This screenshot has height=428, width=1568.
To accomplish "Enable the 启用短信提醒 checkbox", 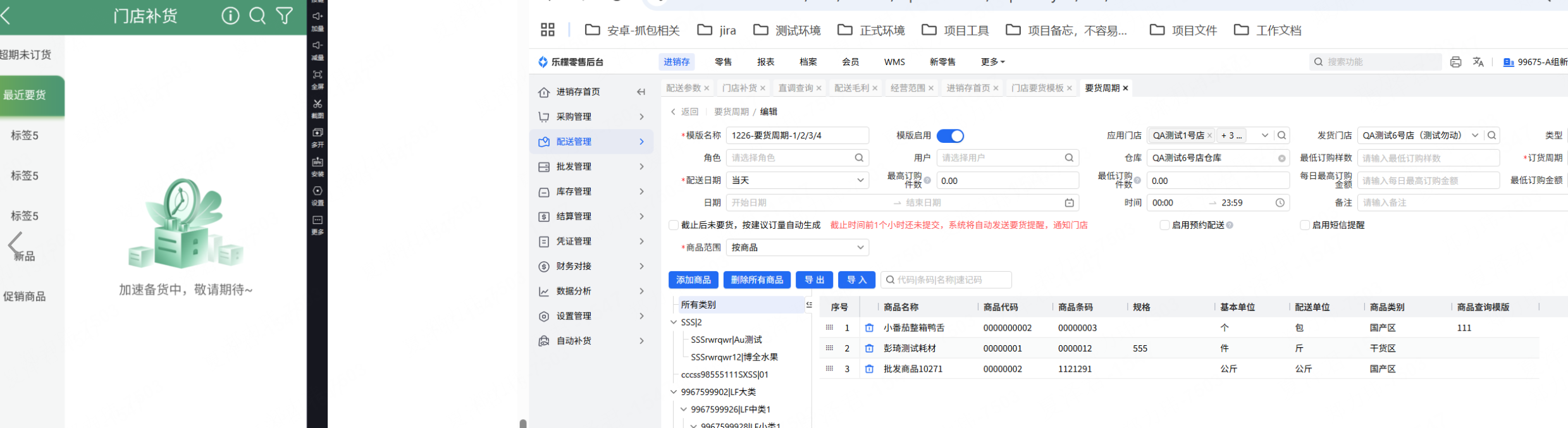I will (1304, 225).
